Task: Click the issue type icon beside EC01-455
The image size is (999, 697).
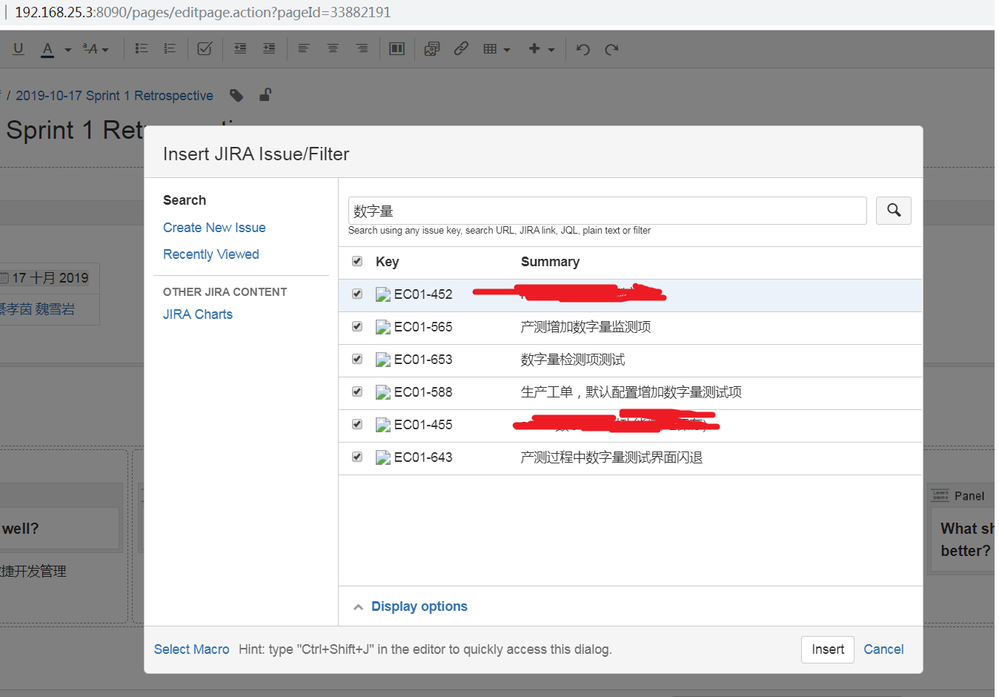Action: pos(383,424)
